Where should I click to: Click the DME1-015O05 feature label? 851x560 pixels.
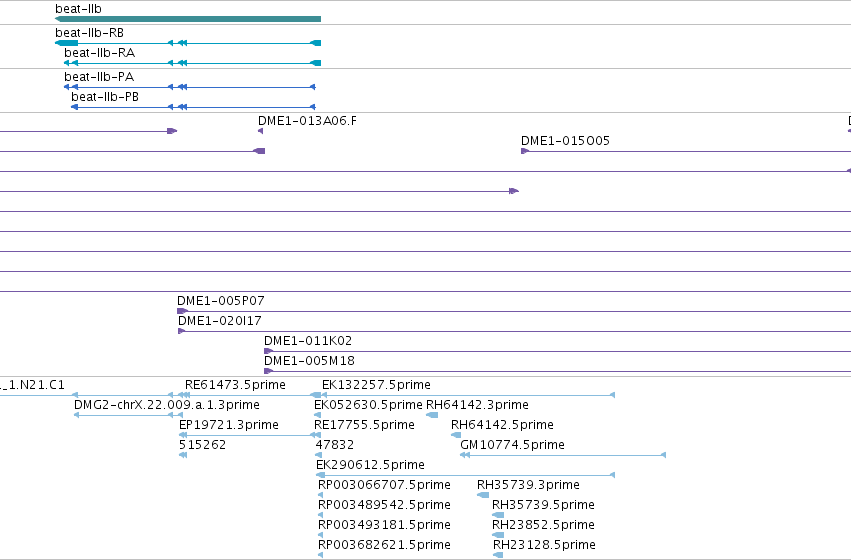pos(565,141)
